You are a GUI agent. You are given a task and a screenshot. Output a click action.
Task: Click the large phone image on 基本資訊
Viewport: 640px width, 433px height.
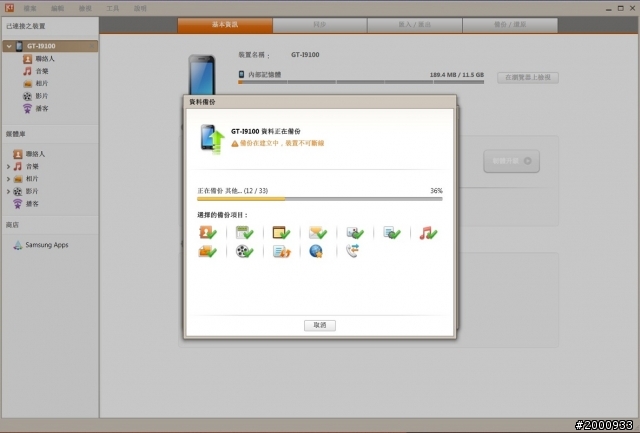[202, 75]
